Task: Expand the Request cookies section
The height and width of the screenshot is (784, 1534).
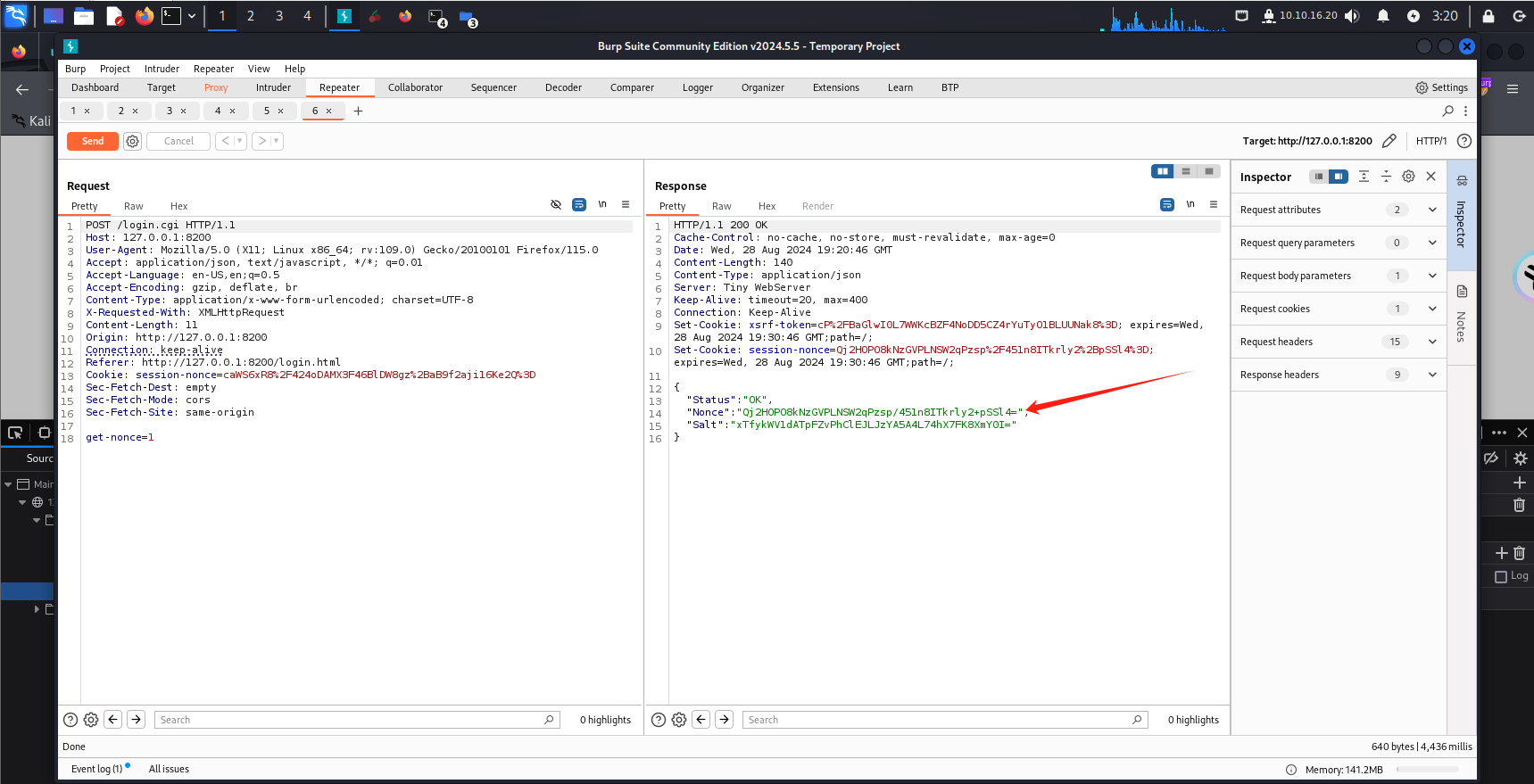Action: pos(1432,309)
